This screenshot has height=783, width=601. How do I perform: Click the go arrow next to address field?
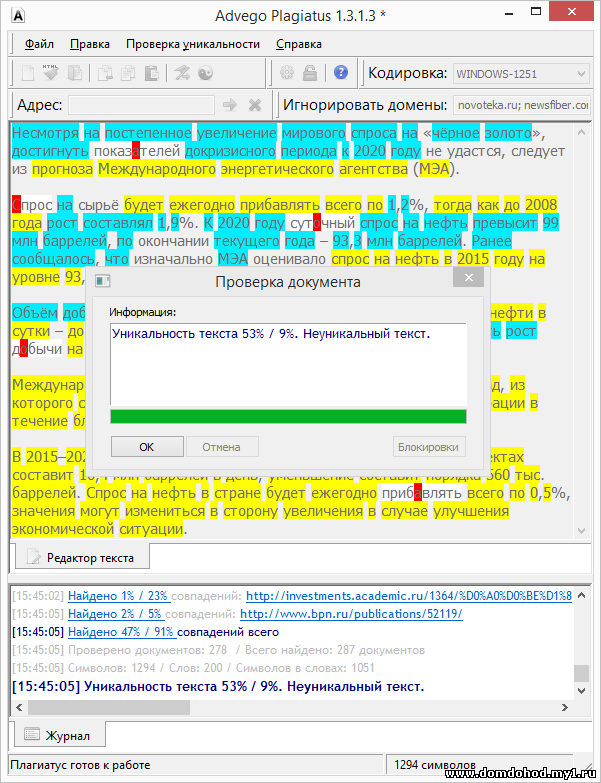pyautogui.click(x=230, y=105)
